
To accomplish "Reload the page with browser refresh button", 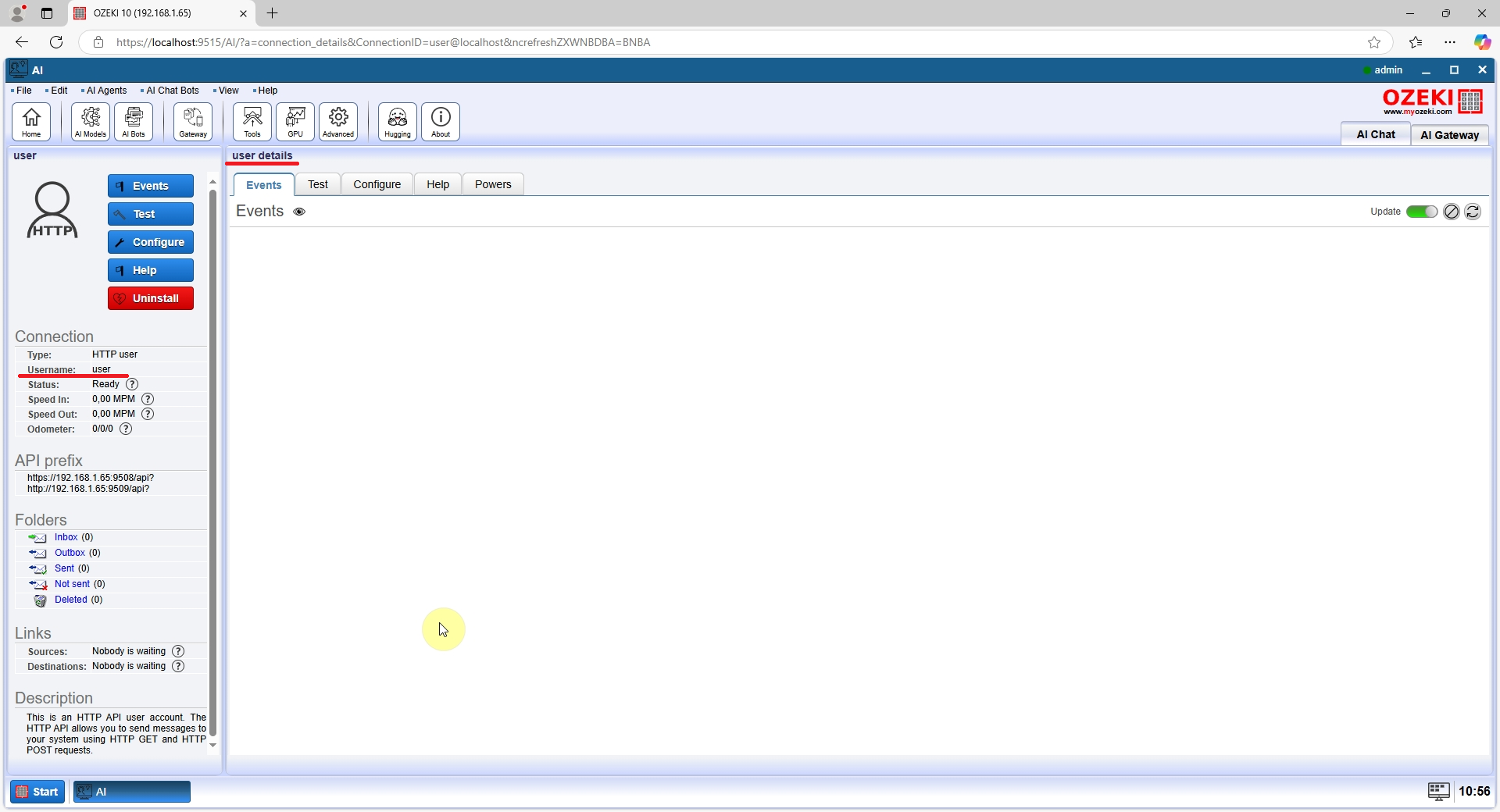I will pos(56,42).
